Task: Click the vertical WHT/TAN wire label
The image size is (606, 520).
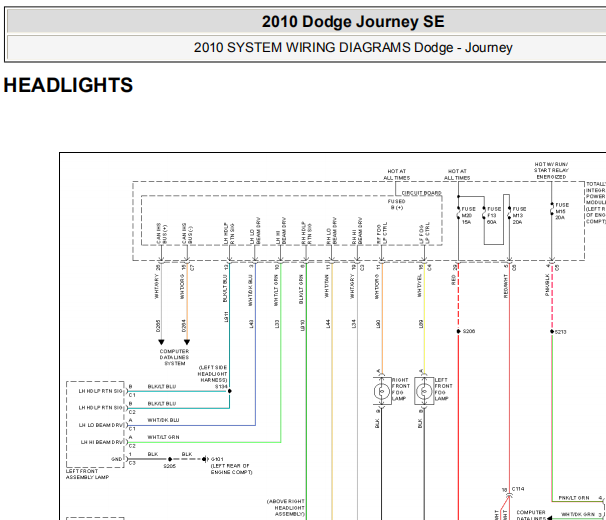Action: tap(327, 286)
